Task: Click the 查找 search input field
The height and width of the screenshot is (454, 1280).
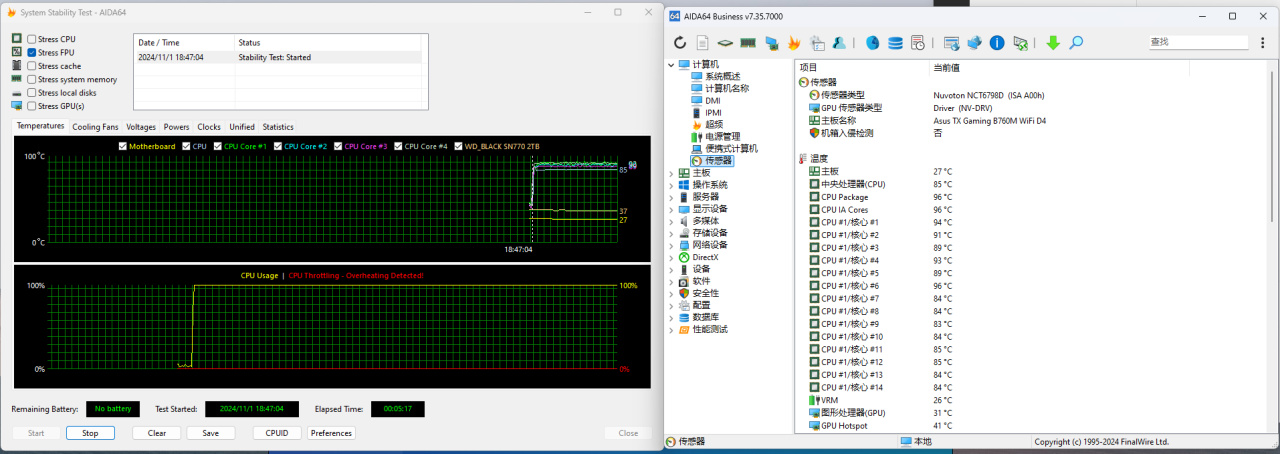Action: tap(1197, 42)
